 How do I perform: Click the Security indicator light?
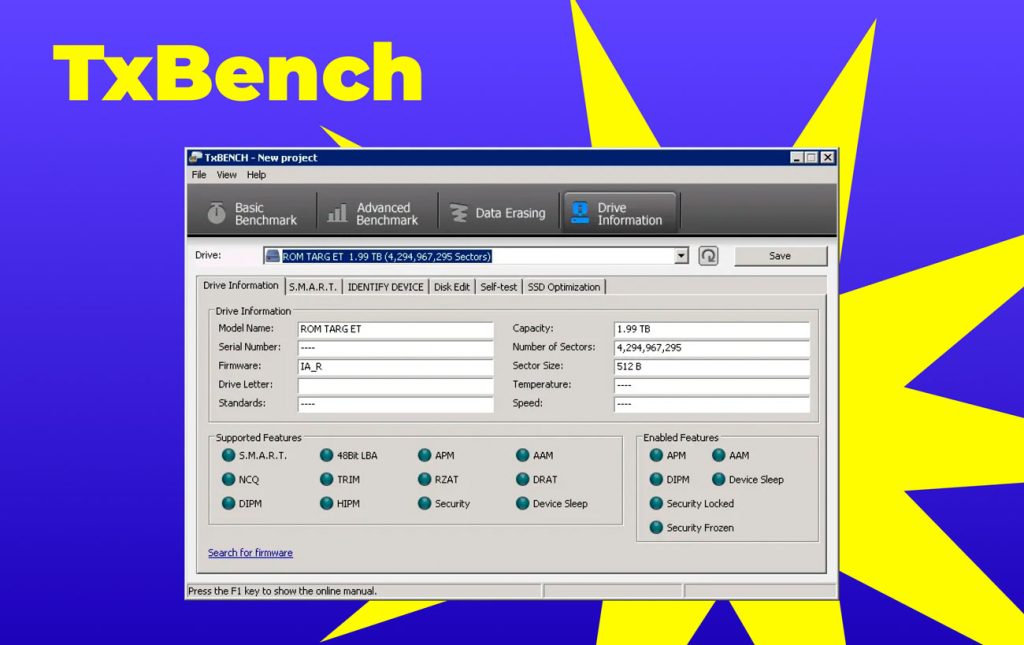point(424,503)
